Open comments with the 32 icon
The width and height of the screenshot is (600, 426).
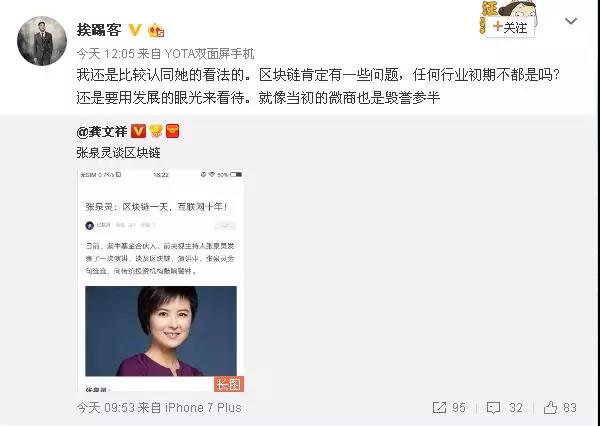[x=505, y=408]
